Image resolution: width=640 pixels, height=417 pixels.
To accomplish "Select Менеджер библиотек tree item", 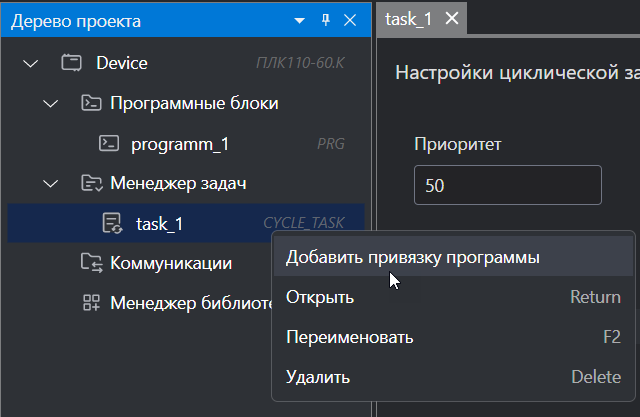I will pos(191,303).
